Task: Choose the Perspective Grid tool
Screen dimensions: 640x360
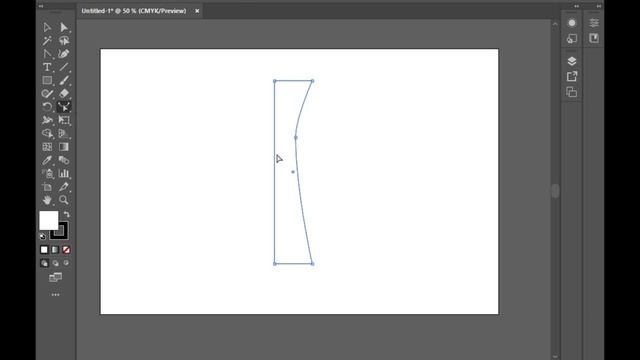Action: click(64, 133)
